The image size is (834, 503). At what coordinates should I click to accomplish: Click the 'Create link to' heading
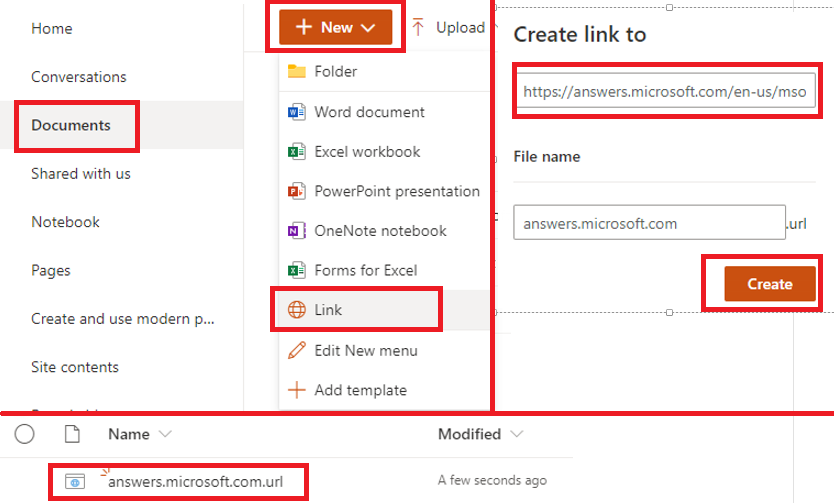pos(580,35)
